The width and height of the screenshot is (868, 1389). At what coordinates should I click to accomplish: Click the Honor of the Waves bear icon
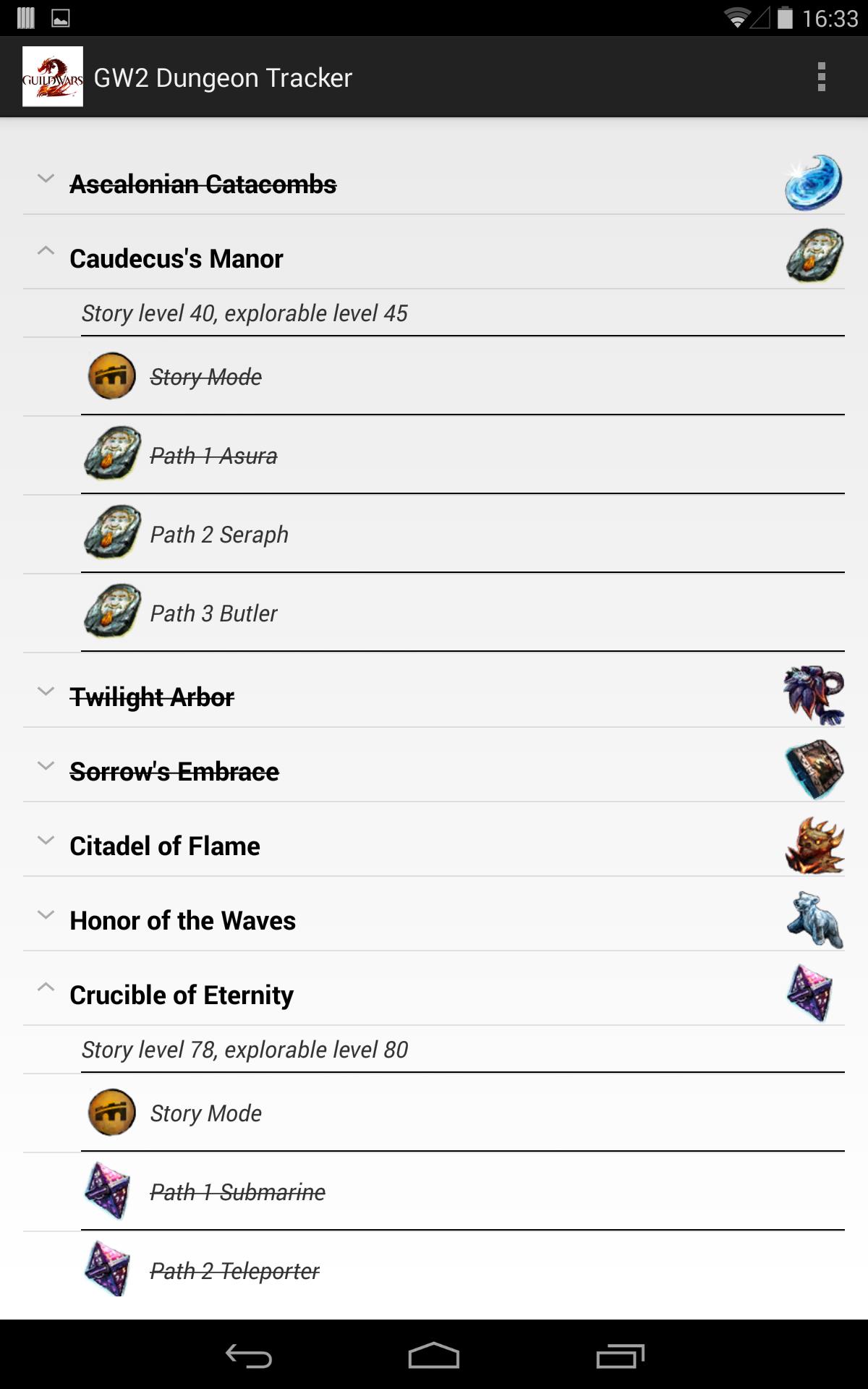coord(813,919)
